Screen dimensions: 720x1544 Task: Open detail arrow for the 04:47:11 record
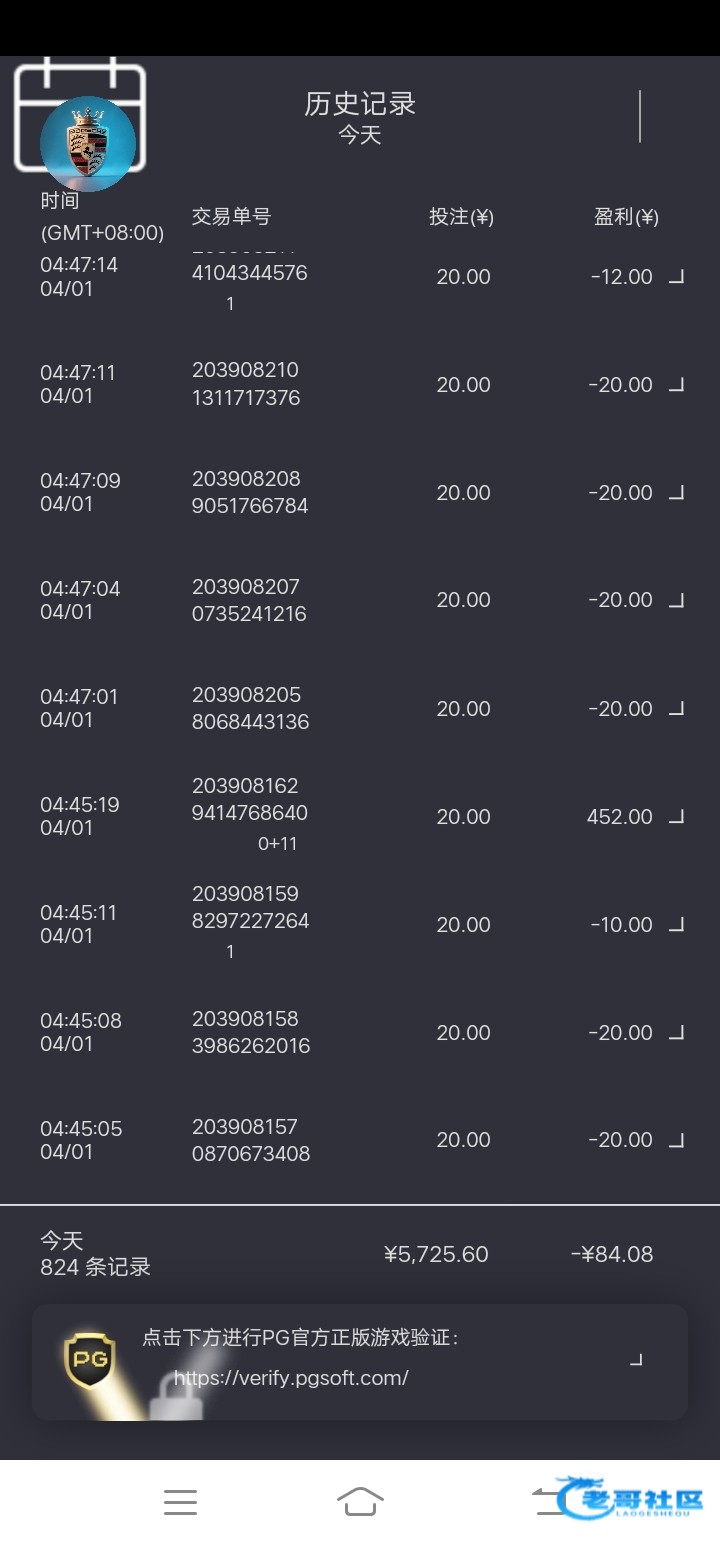(x=676, y=385)
